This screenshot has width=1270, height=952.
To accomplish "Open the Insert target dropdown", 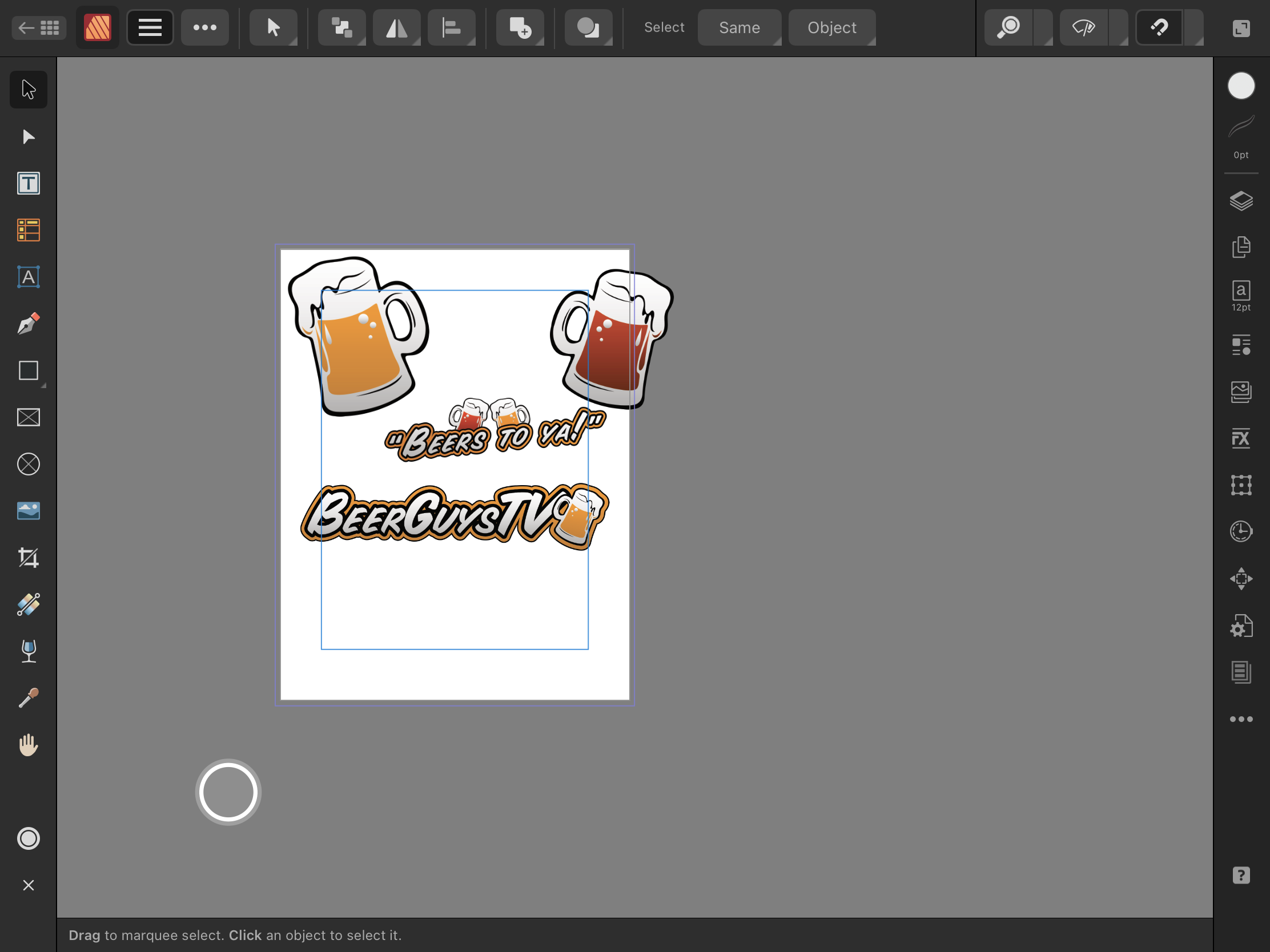I will coord(520,27).
